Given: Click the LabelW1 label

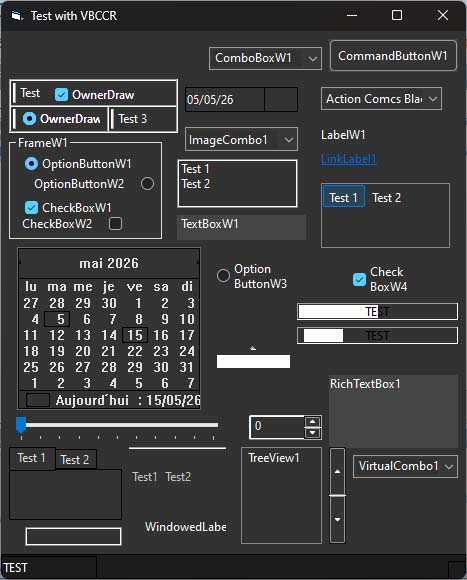Looking at the screenshot, I should pos(343,135).
